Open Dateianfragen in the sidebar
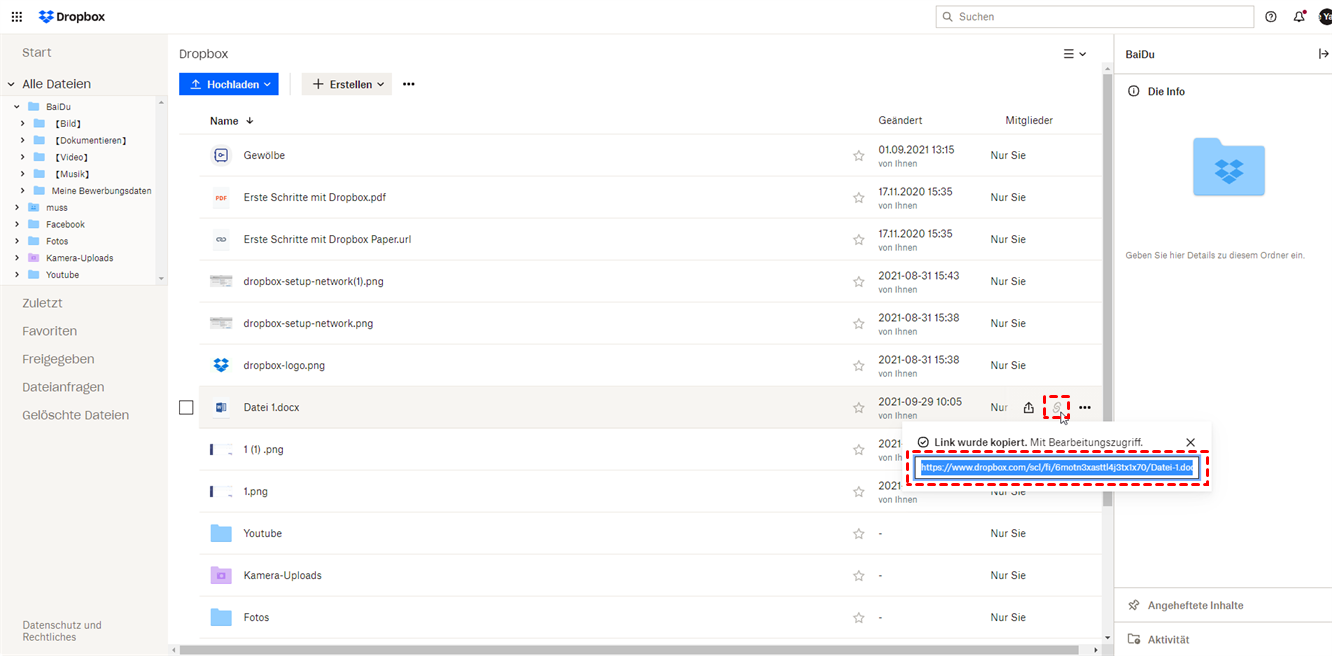The height and width of the screenshot is (656, 1332). (x=63, y=387)
